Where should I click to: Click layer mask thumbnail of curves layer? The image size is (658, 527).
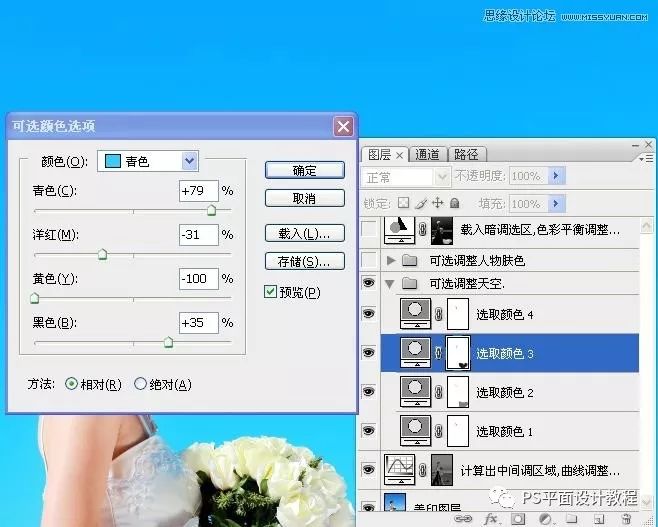point(442,470)
